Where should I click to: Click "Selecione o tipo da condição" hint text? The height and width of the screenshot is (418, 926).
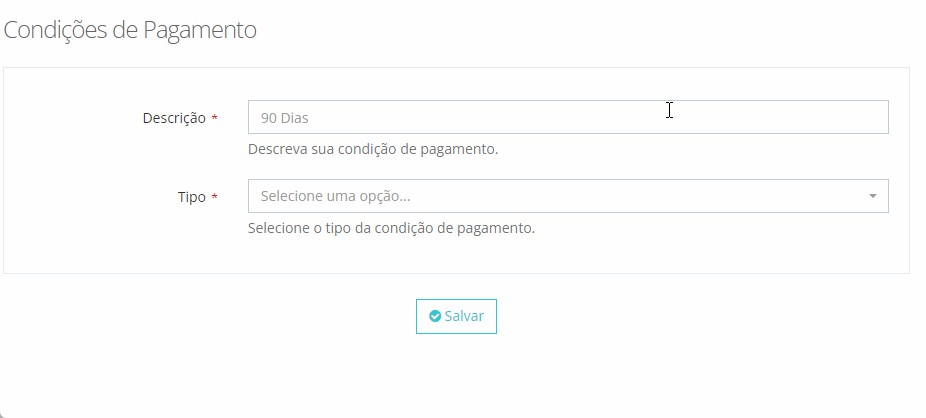(x=391, y=228)
